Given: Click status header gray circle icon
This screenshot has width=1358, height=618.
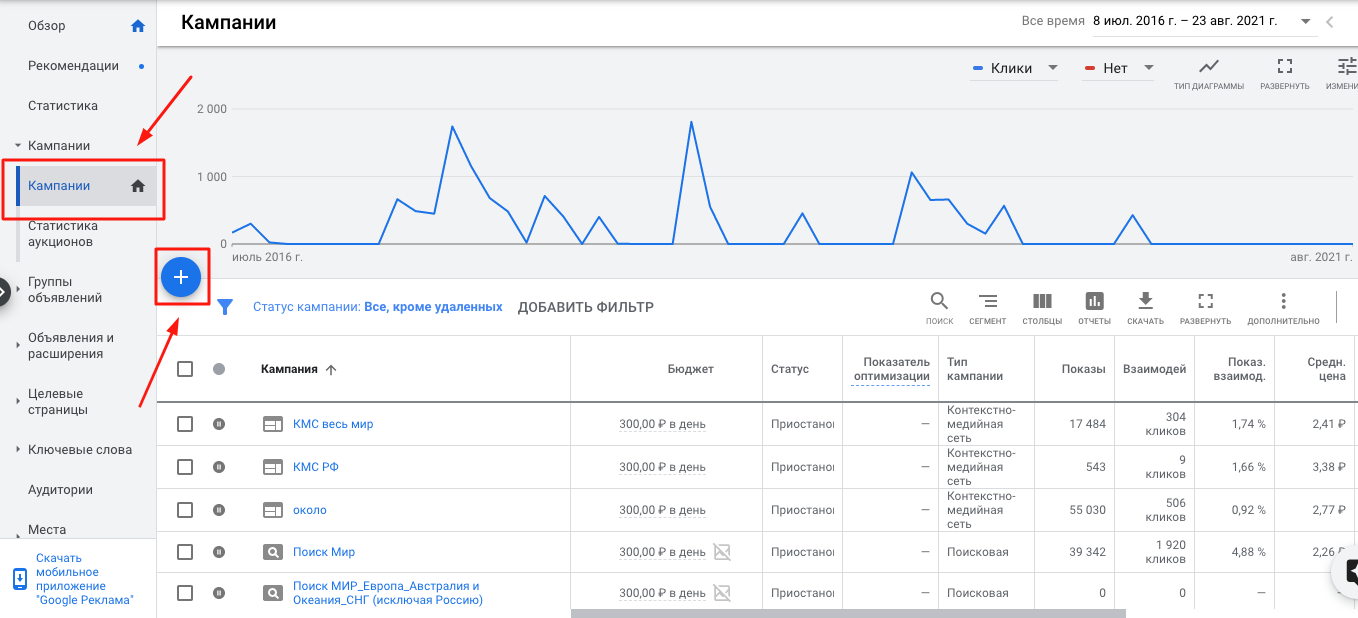Looking at the screenshot, I should coord(219,369).
